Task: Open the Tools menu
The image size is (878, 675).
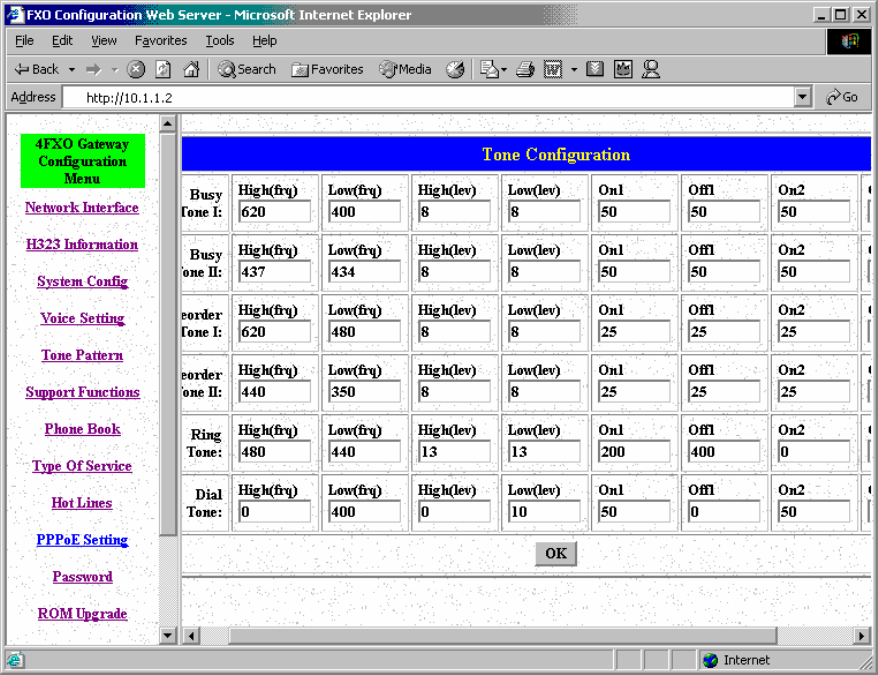Action: 219,41
